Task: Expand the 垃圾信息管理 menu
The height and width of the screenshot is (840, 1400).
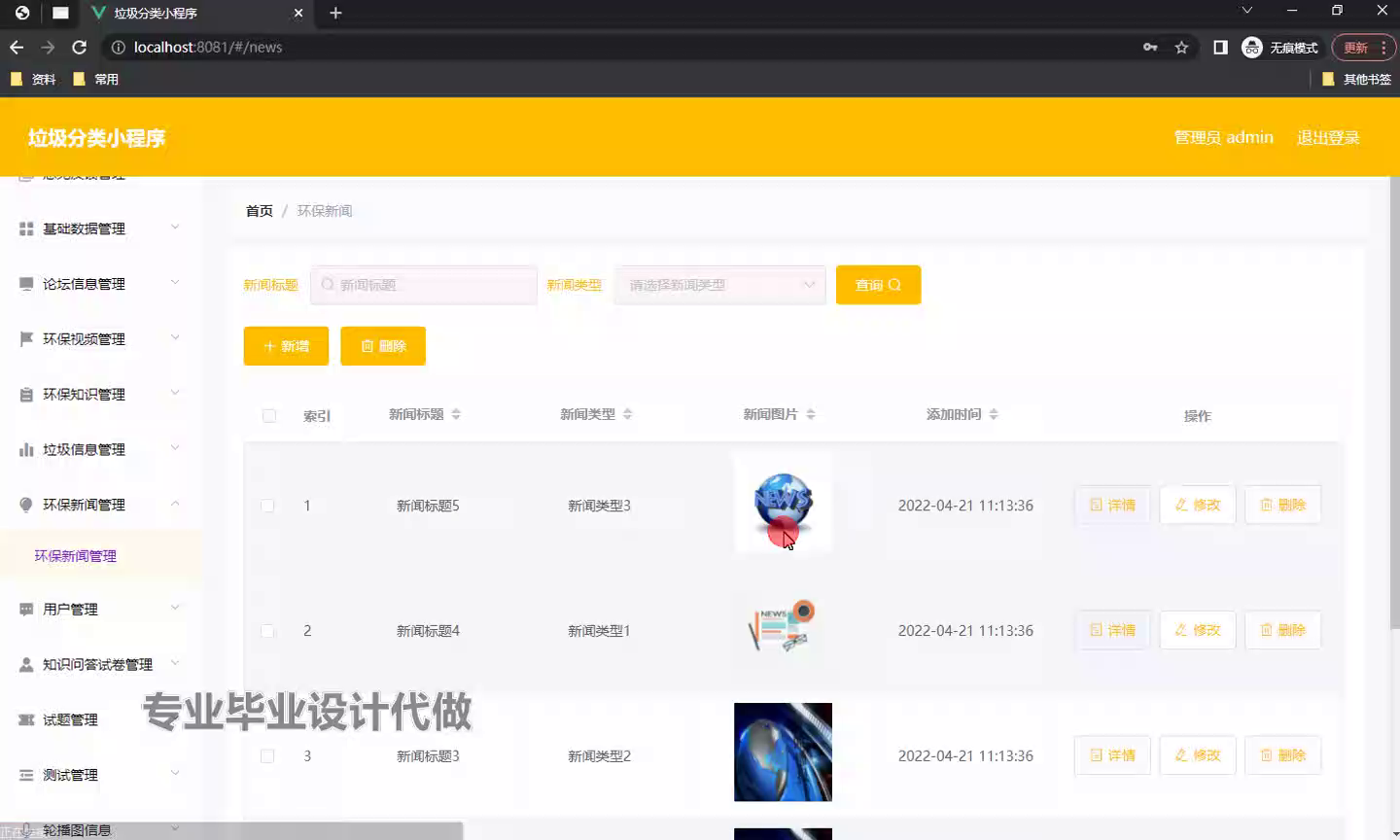Action: [175, 449]
